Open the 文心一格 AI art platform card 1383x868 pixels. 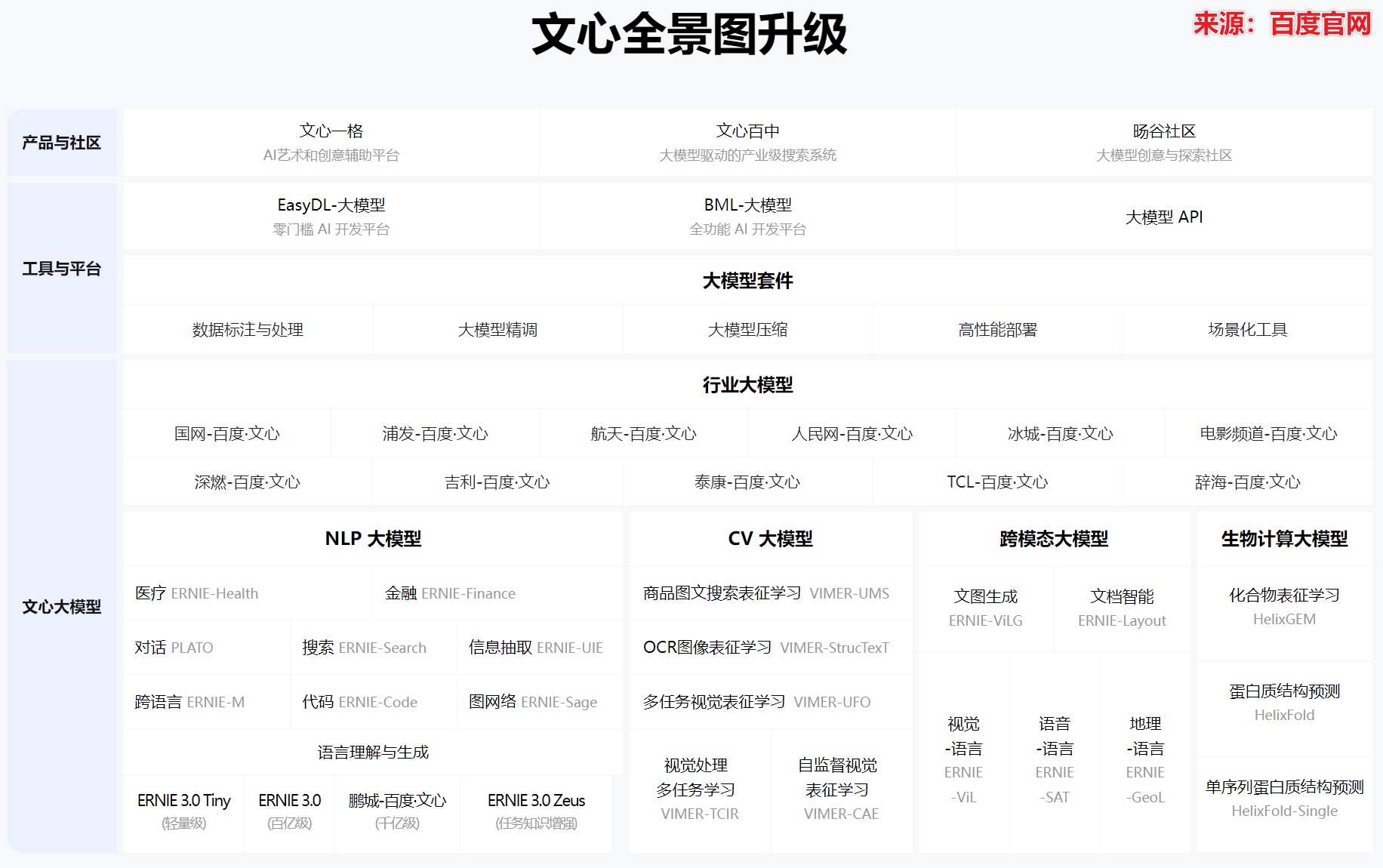(x=331, y=143)
